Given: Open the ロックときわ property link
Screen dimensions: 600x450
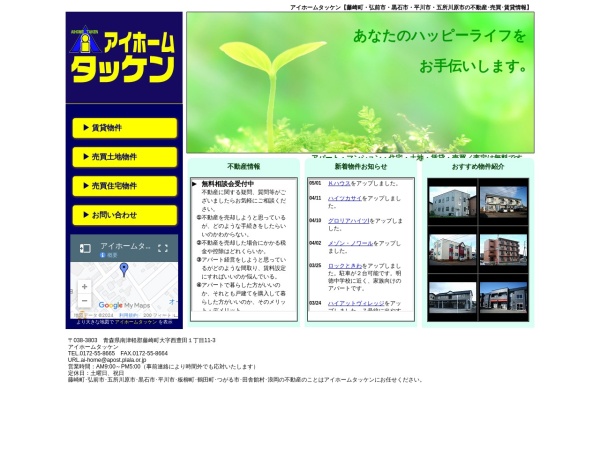Looking at the screenshot, I should pos(345,266).
